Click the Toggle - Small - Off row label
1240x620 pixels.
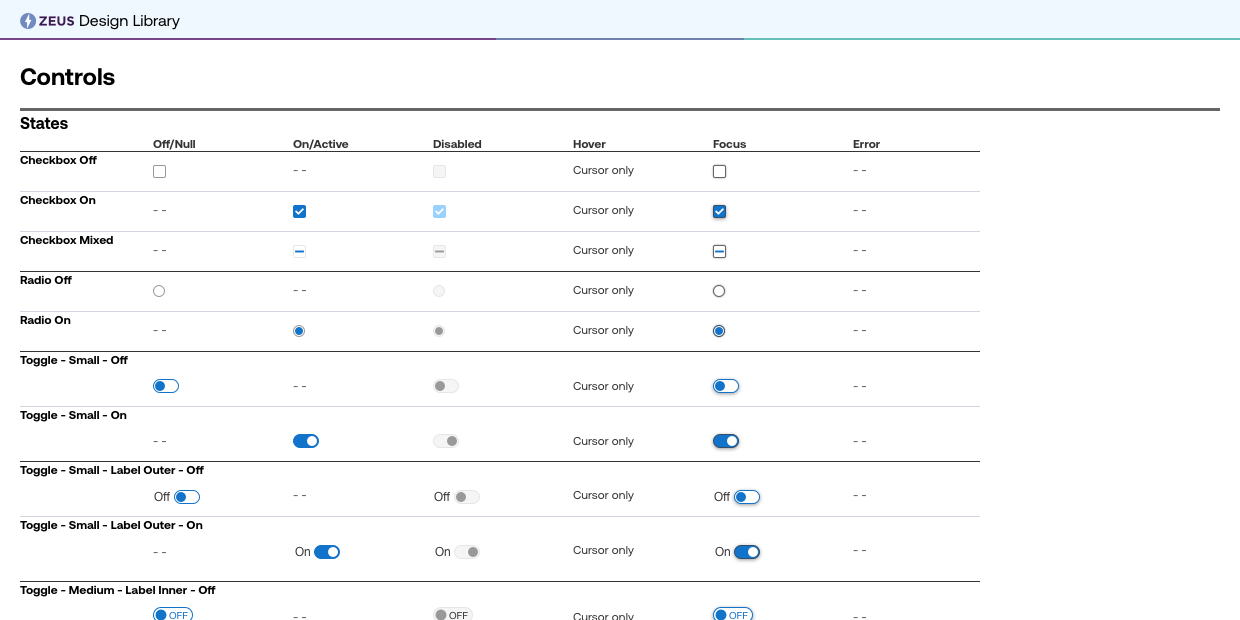click(x=74, y=360)
